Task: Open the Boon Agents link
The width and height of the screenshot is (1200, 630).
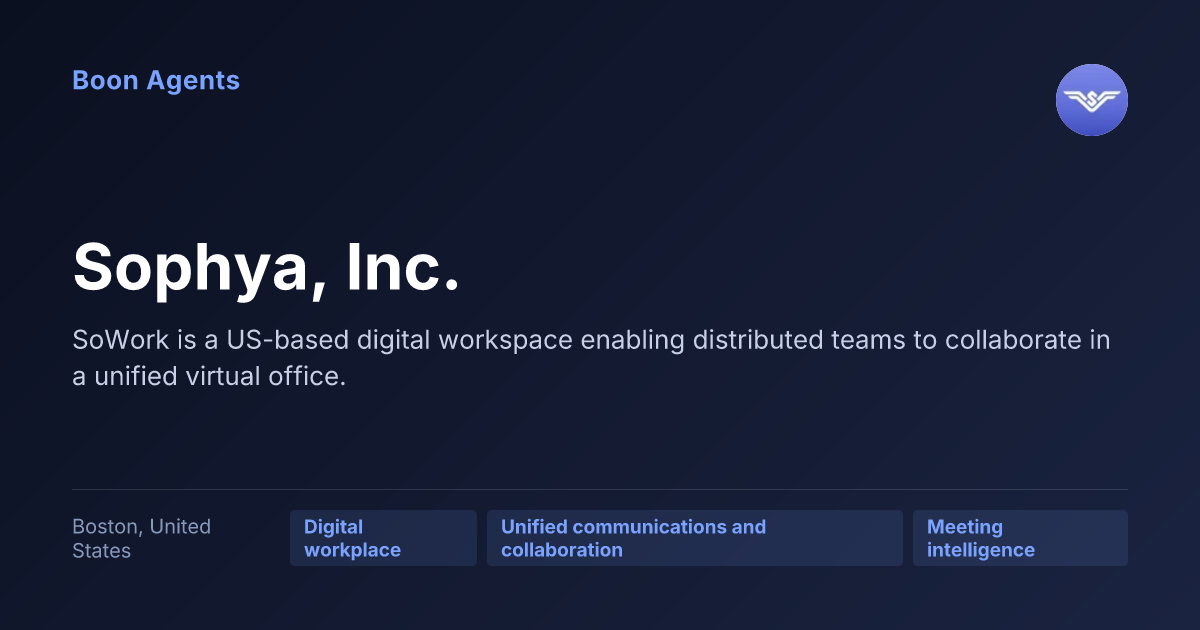Action: (156, 81)
